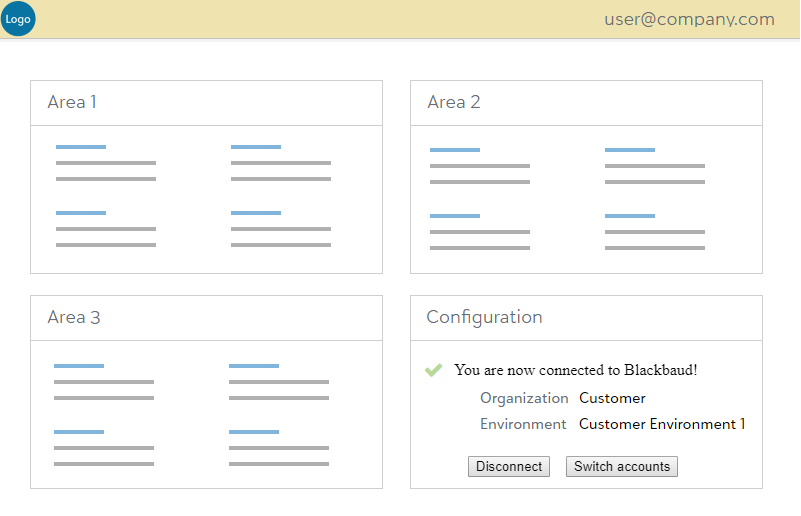Click the Environment field label

click(x=523, y=424)
